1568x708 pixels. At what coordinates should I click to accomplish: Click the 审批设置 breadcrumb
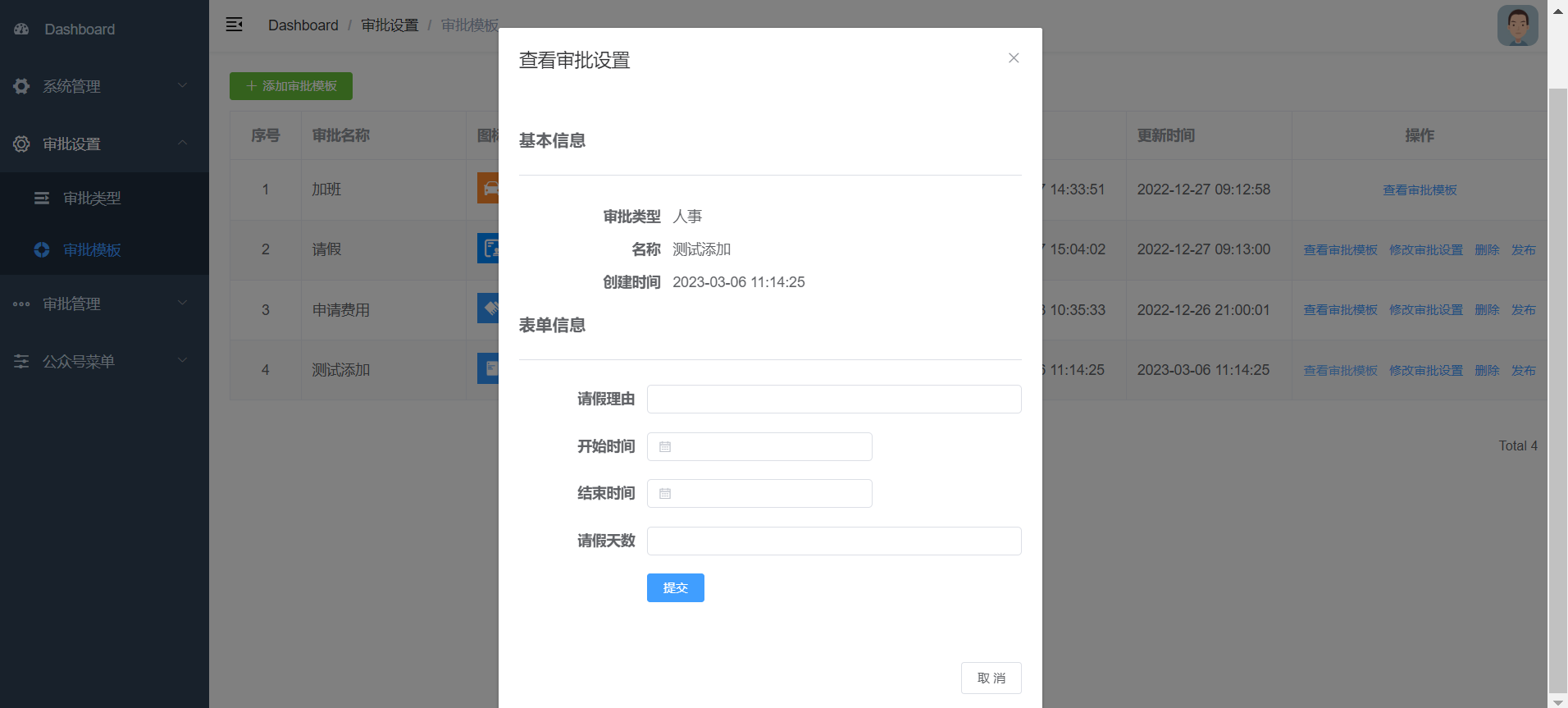click(390, 25)
